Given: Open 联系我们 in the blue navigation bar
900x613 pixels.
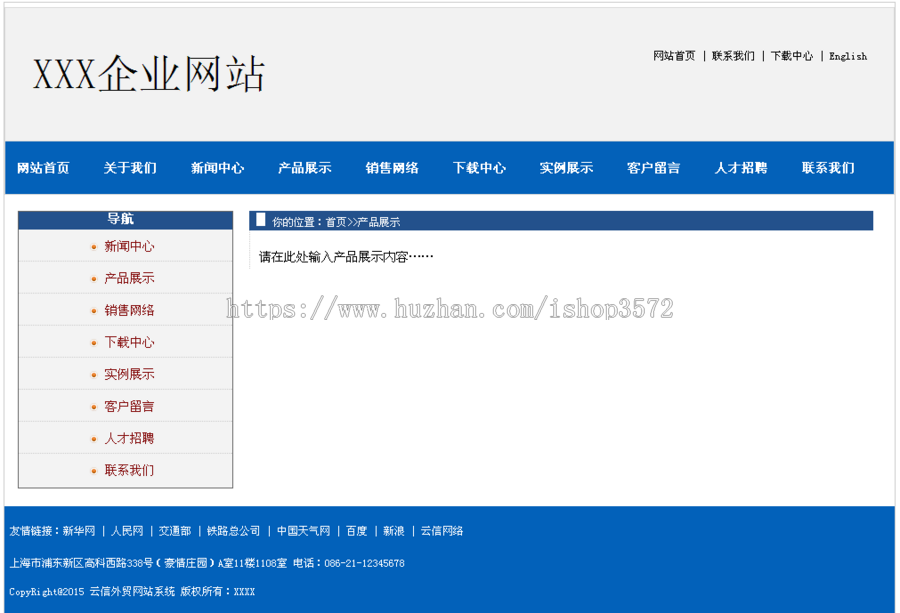Looking at the screenshot, I should coord(828,168).
